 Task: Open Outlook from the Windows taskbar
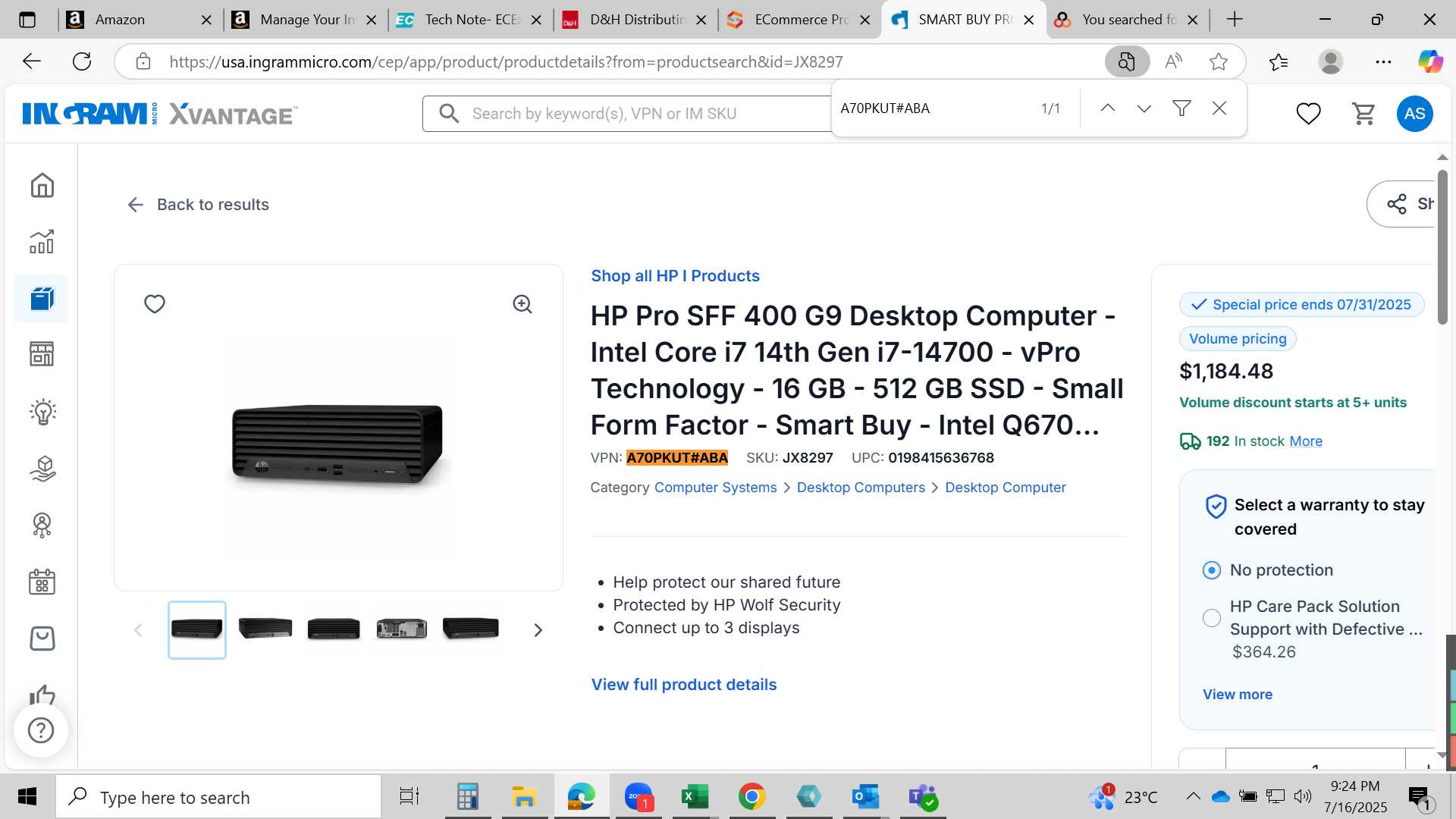pyautogui.click(x=865, y=797)
